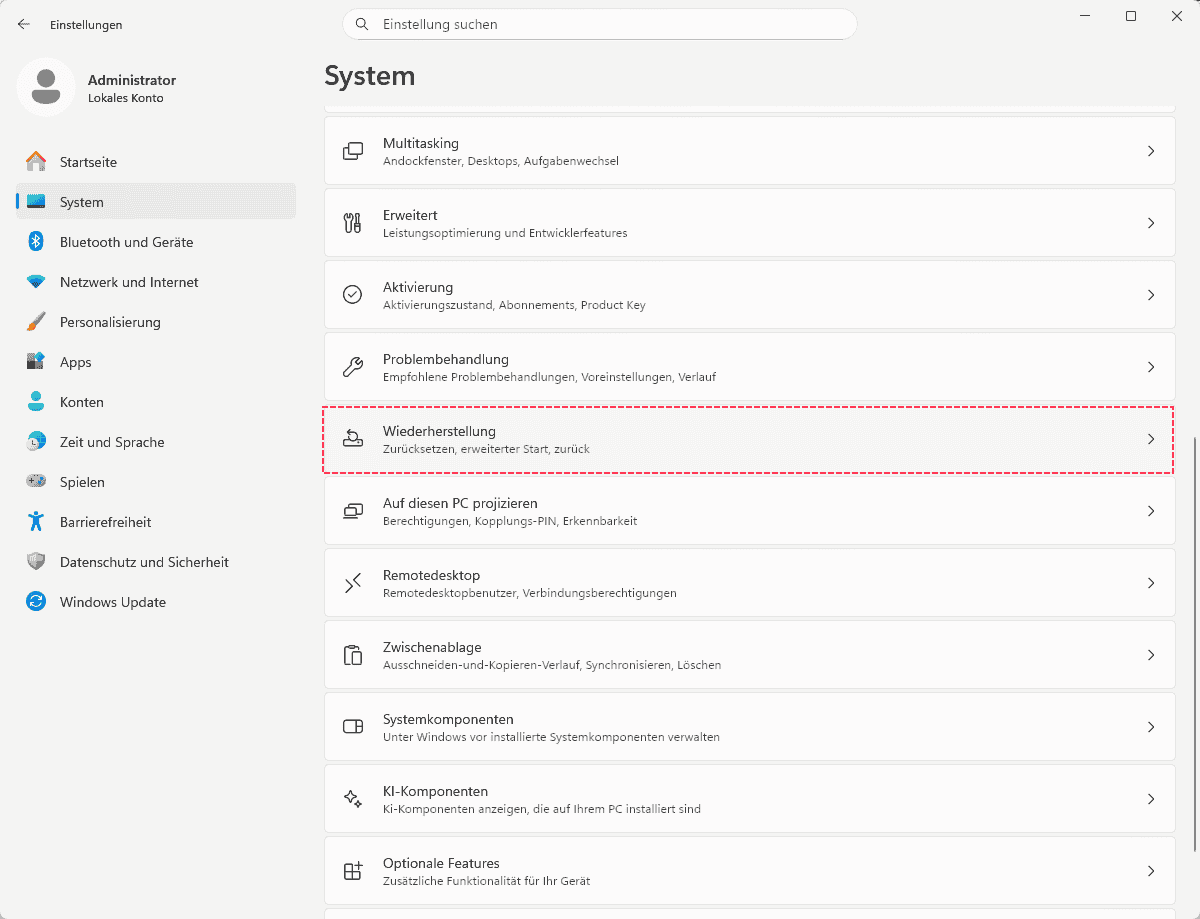Screen dimensions: 1200x919
Task: Open Optionale Features via its chevron arrow
Action: click(x=1151, y=871)
